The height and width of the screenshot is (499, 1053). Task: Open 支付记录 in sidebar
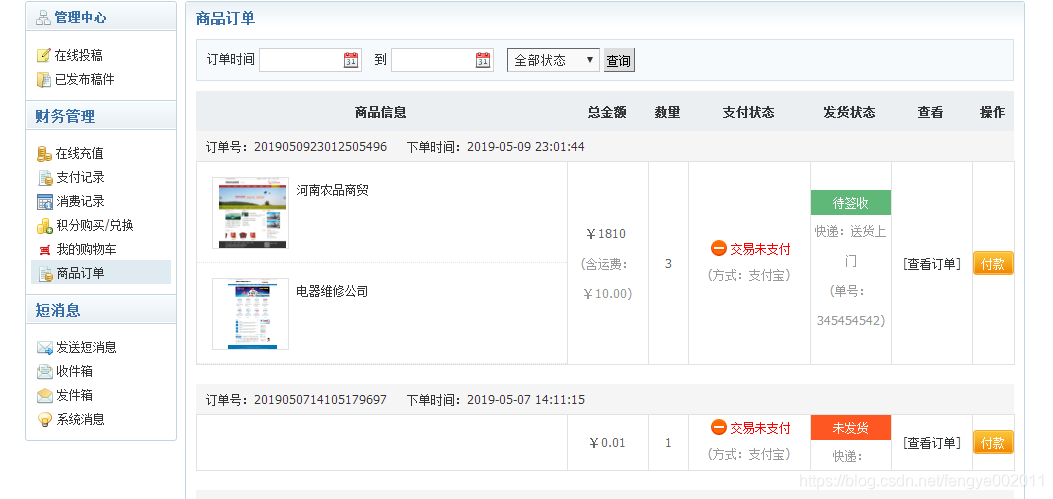point(80,178)
